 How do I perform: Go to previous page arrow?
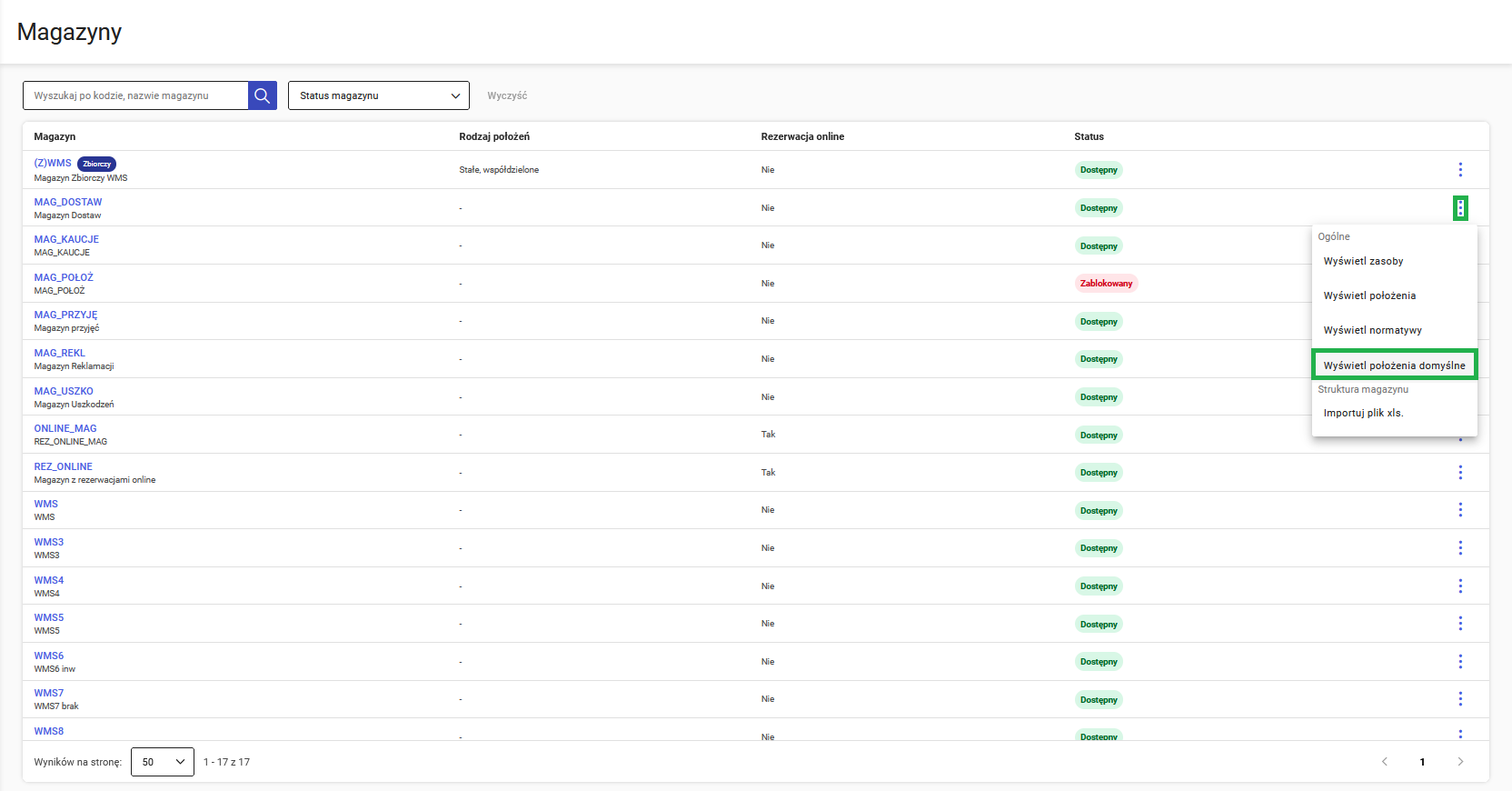[x=1385, y=762]
